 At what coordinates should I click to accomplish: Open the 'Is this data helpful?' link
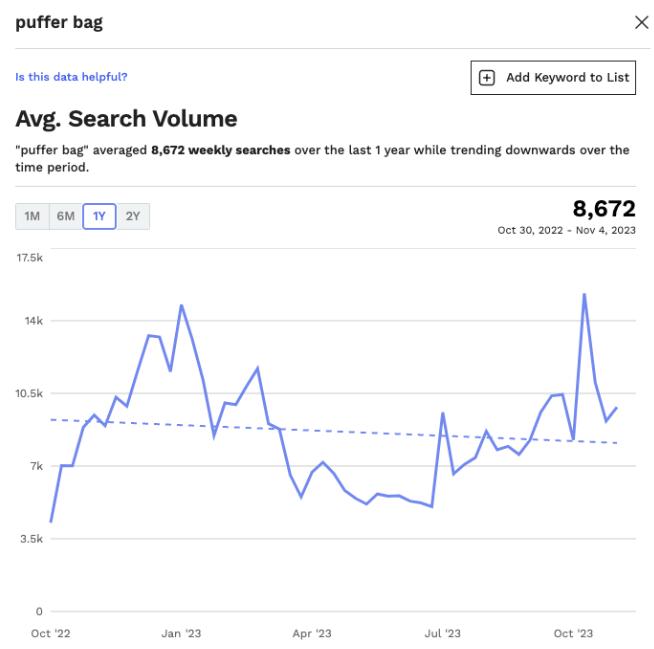point(71,77)
